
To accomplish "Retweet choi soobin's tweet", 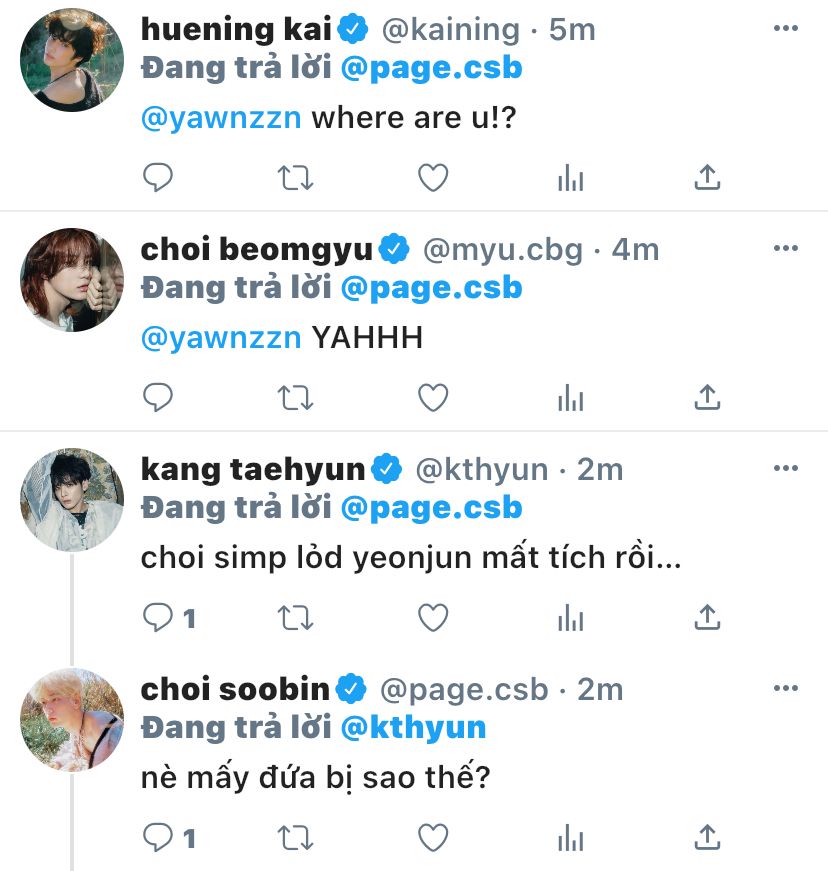I will (294, 837).
